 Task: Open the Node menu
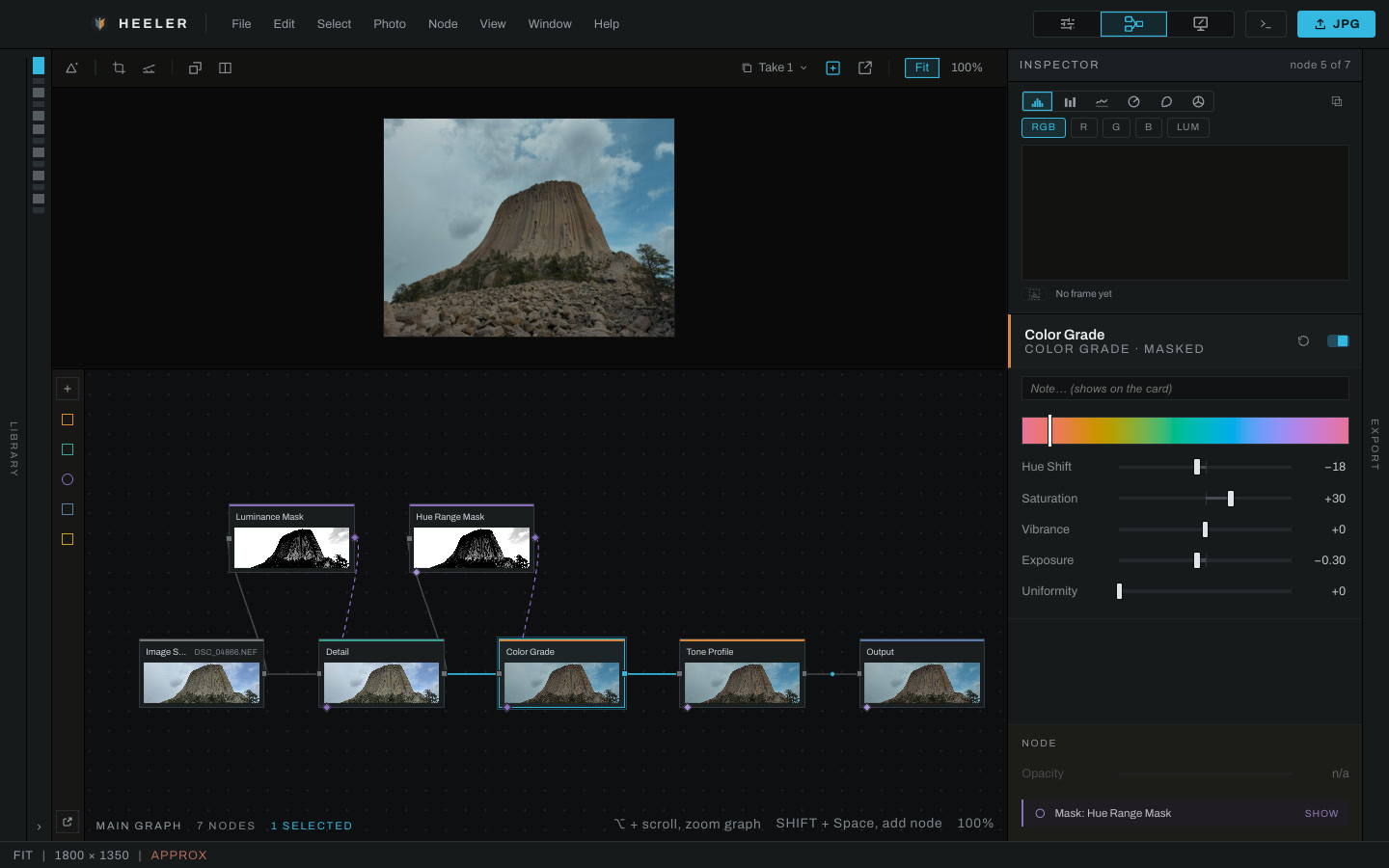pos(443,24)
